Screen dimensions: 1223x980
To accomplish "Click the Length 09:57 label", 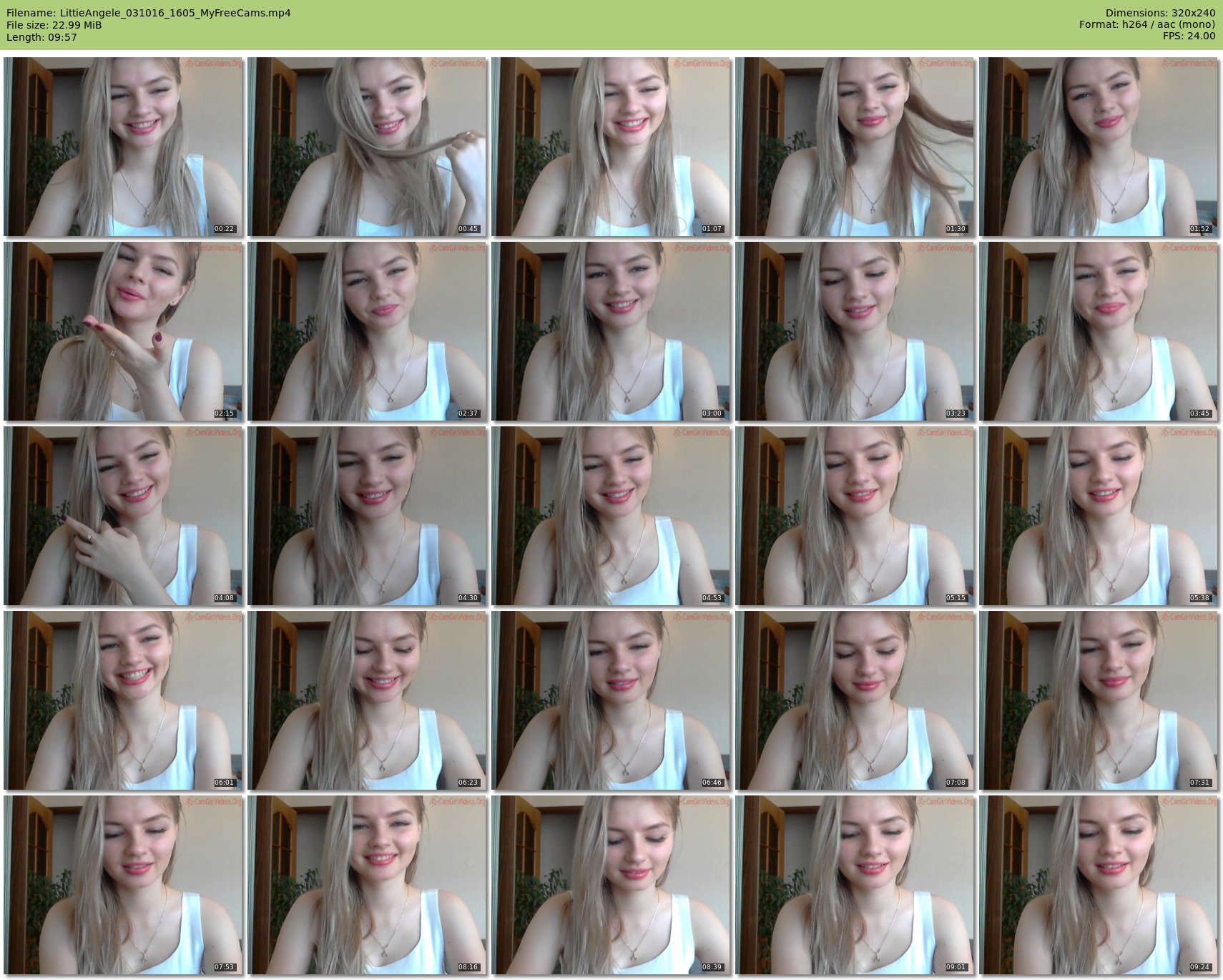I will pos(41,37).
